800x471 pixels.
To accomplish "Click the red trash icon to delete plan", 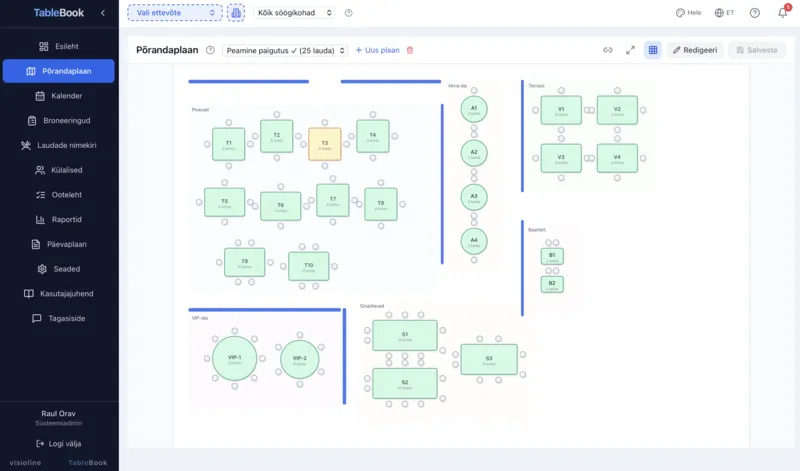I will point(409,50).
